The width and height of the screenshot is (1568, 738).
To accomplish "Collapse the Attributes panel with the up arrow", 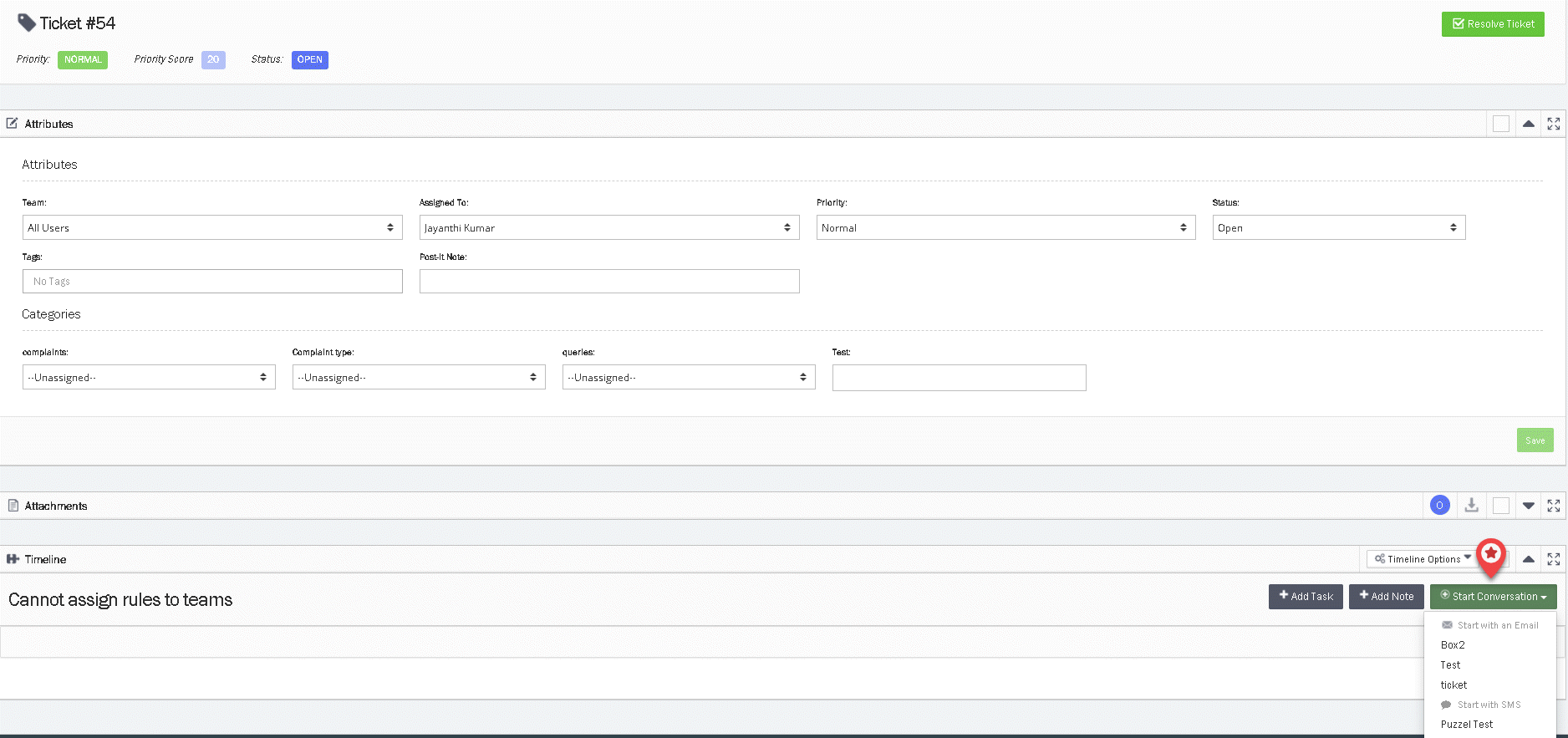I will click(1528, 124).
